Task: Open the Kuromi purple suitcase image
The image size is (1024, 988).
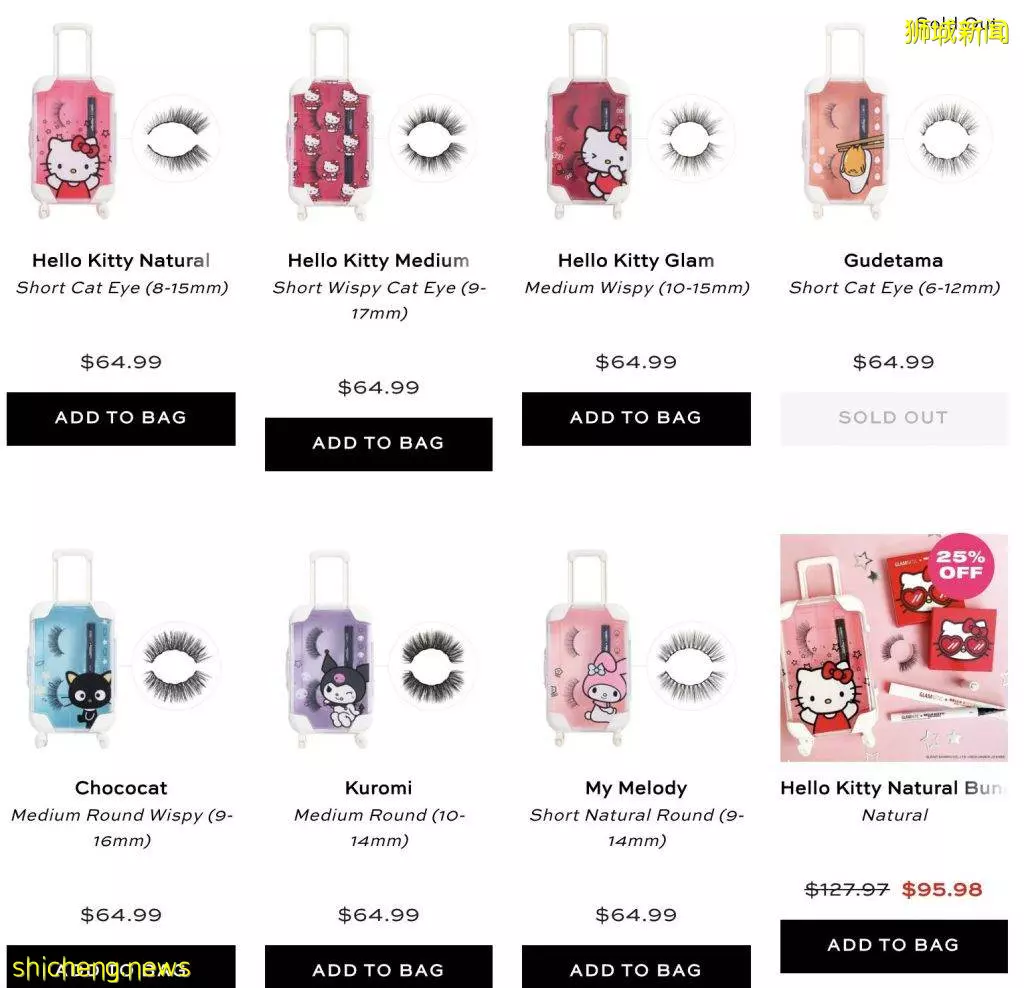Action: (378, 648)
